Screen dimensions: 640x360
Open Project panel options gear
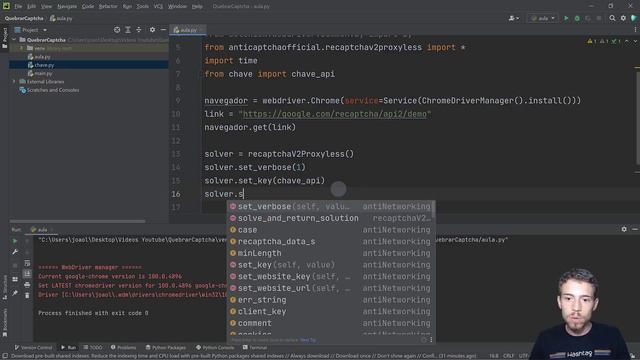pos(152,30)
